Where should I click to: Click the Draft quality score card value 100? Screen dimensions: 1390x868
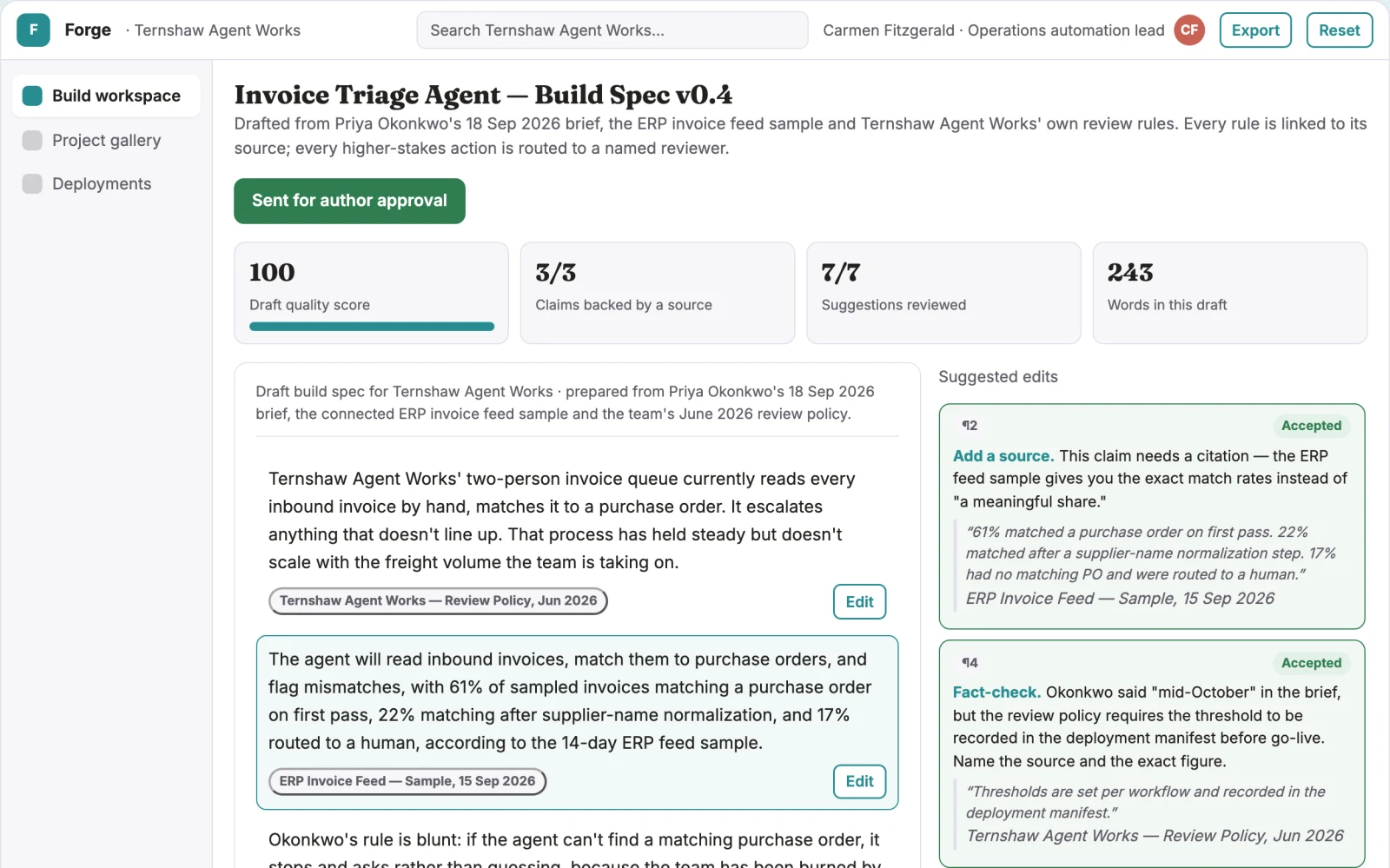tap(272, 273)
